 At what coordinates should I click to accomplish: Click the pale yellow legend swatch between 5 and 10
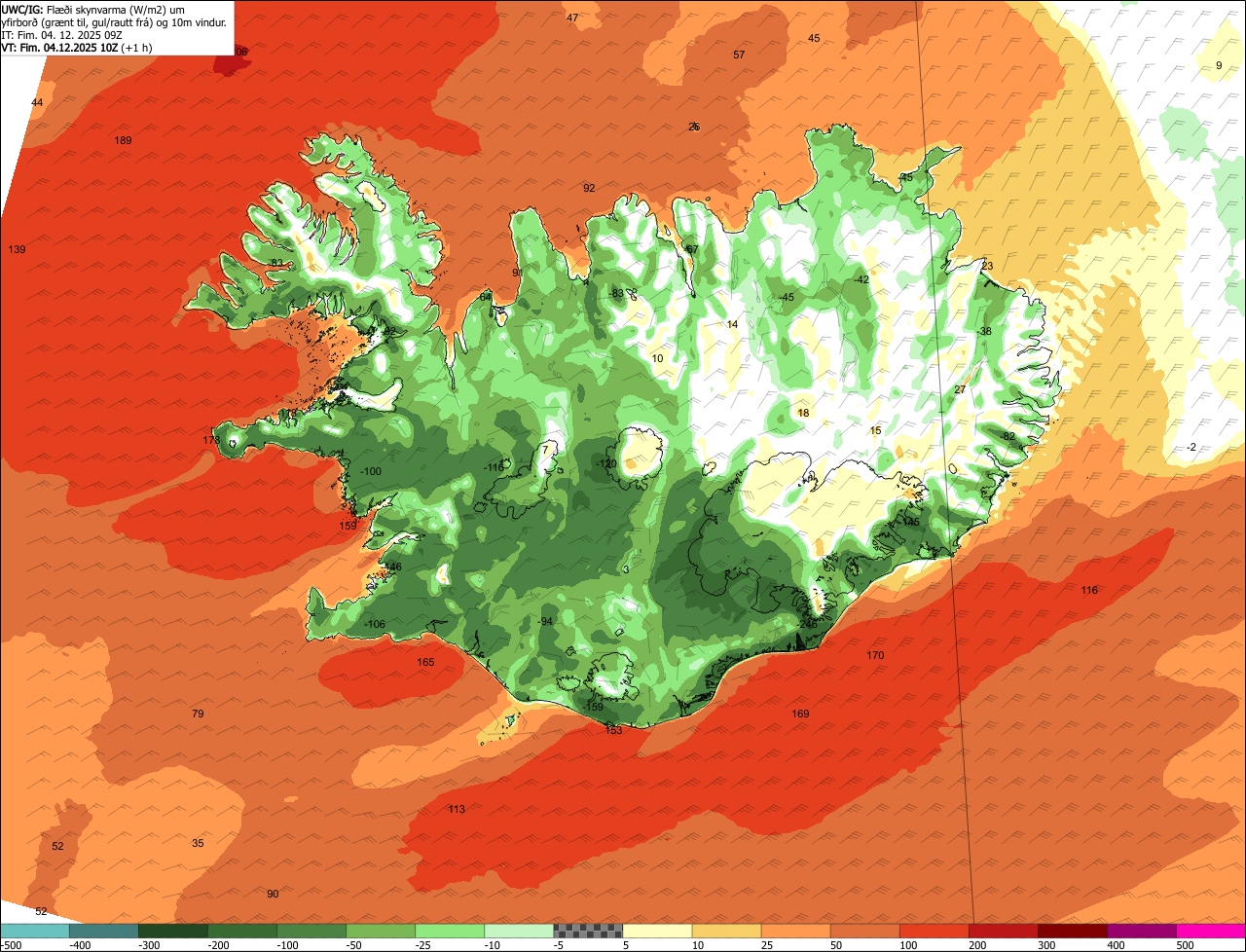[x=657, y=931]
